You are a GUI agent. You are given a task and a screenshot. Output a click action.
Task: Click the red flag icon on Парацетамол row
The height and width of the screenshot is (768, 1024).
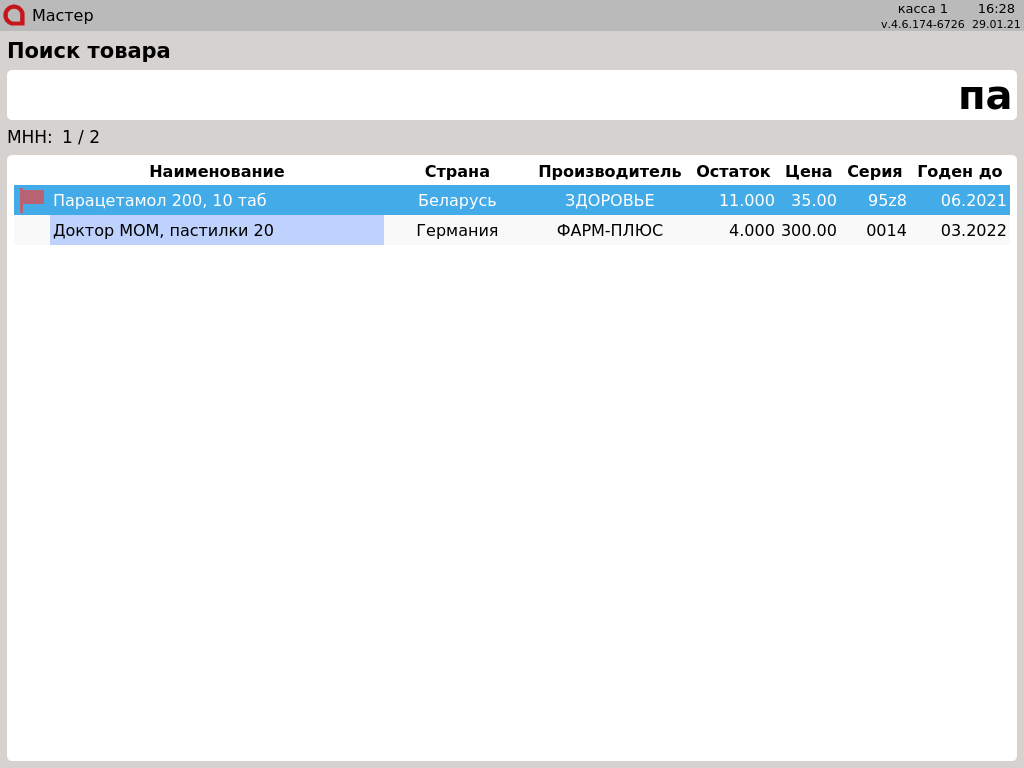32,199
